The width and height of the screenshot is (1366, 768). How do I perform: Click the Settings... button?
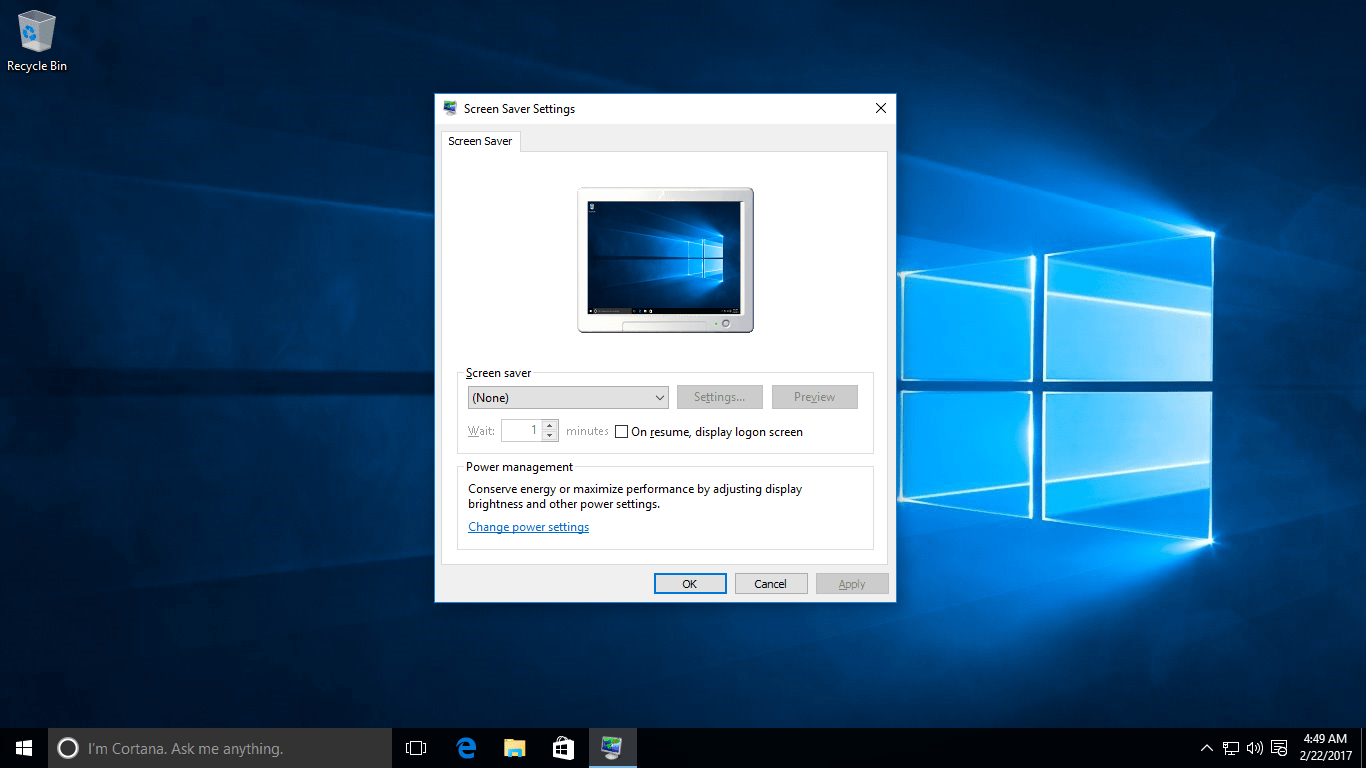(720, 397)
